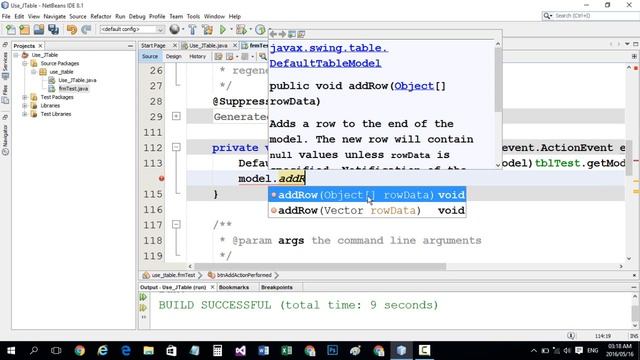
Task: Open Calculator from the taskbar
Action: (x=217, y=350)
